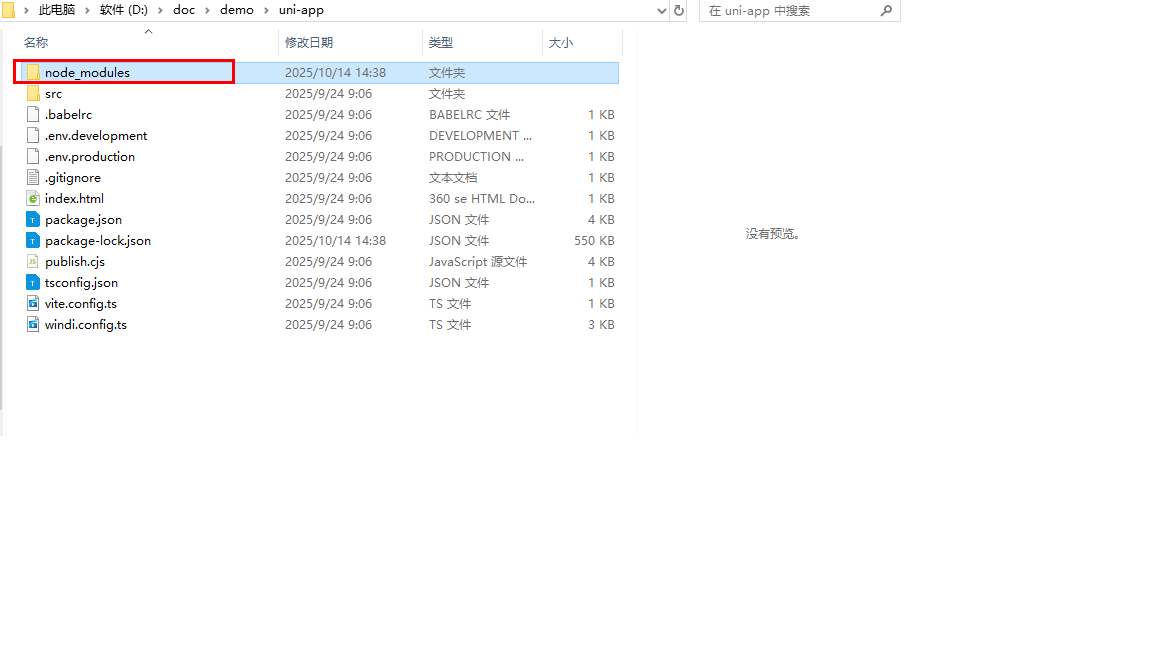The width and height of the screenshot is (1152, 648).
Task: Go to 软件 (D:) in breadcrumb
Action: point(123,10)
